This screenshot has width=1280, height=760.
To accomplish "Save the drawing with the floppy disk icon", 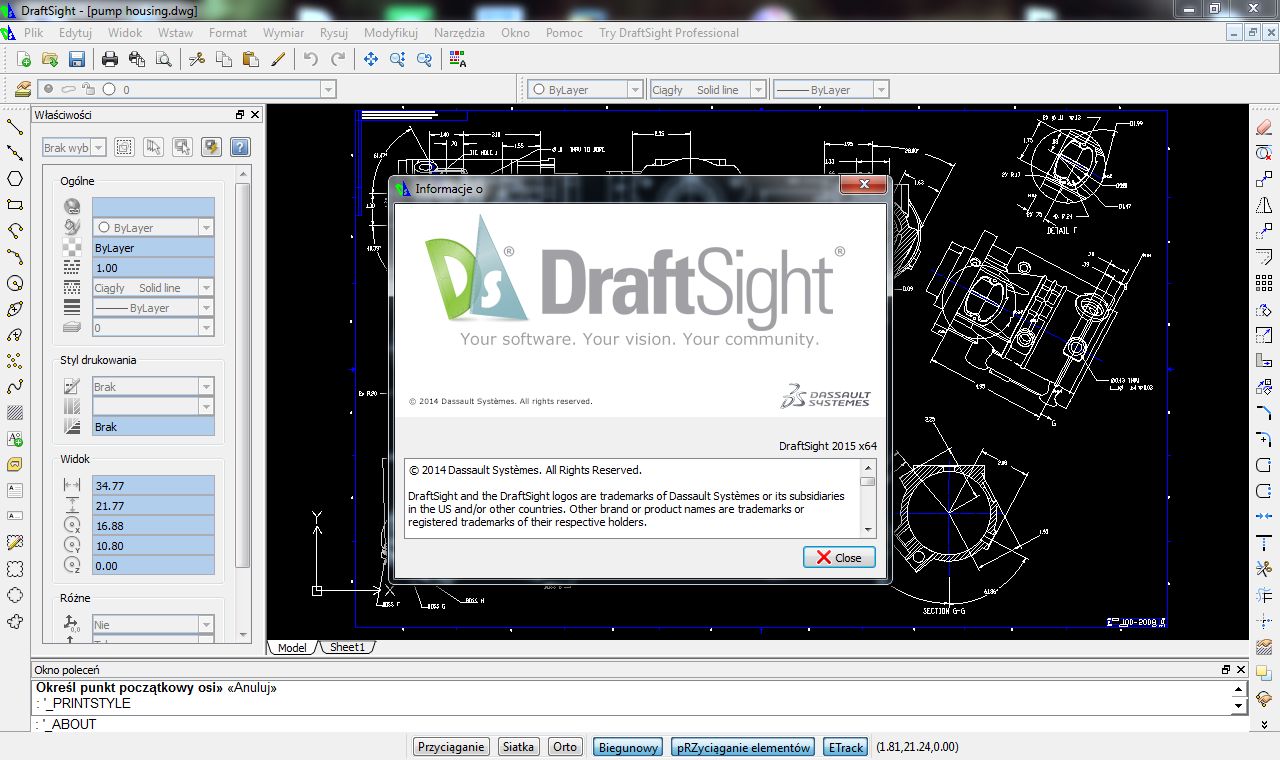I will pyautogui.click(x=76, y=59).
